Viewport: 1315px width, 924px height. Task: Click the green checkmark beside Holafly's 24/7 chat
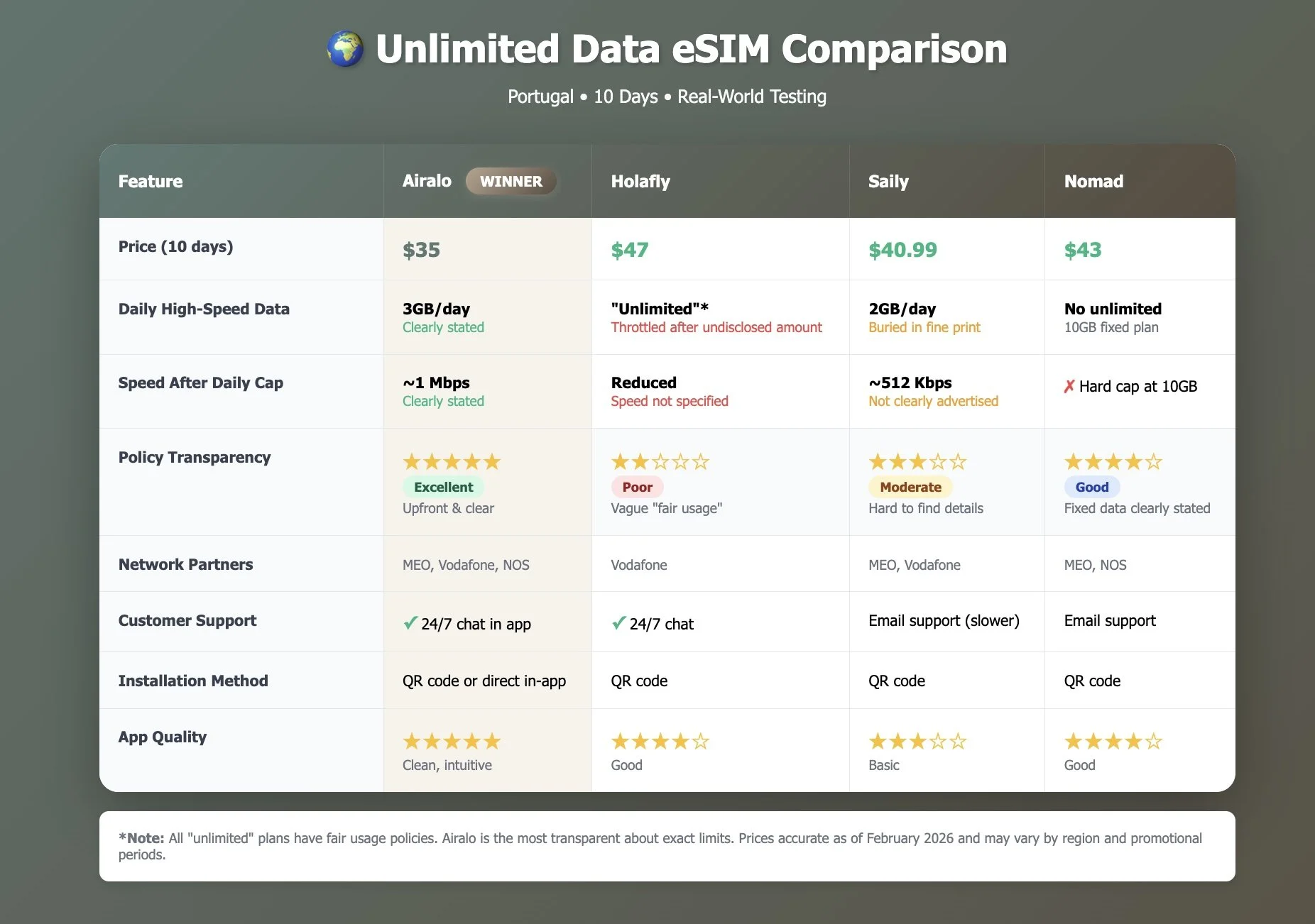[617, 622]
